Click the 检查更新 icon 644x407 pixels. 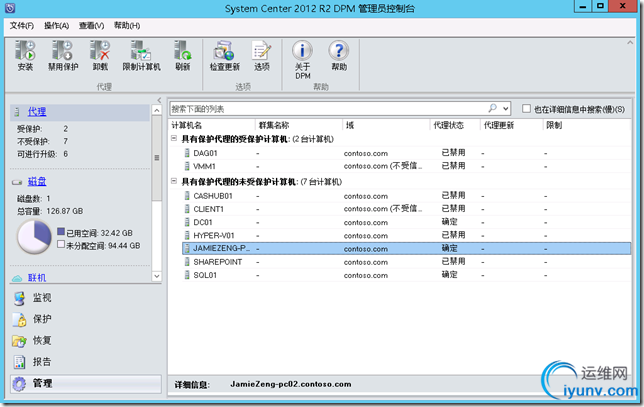224,51
